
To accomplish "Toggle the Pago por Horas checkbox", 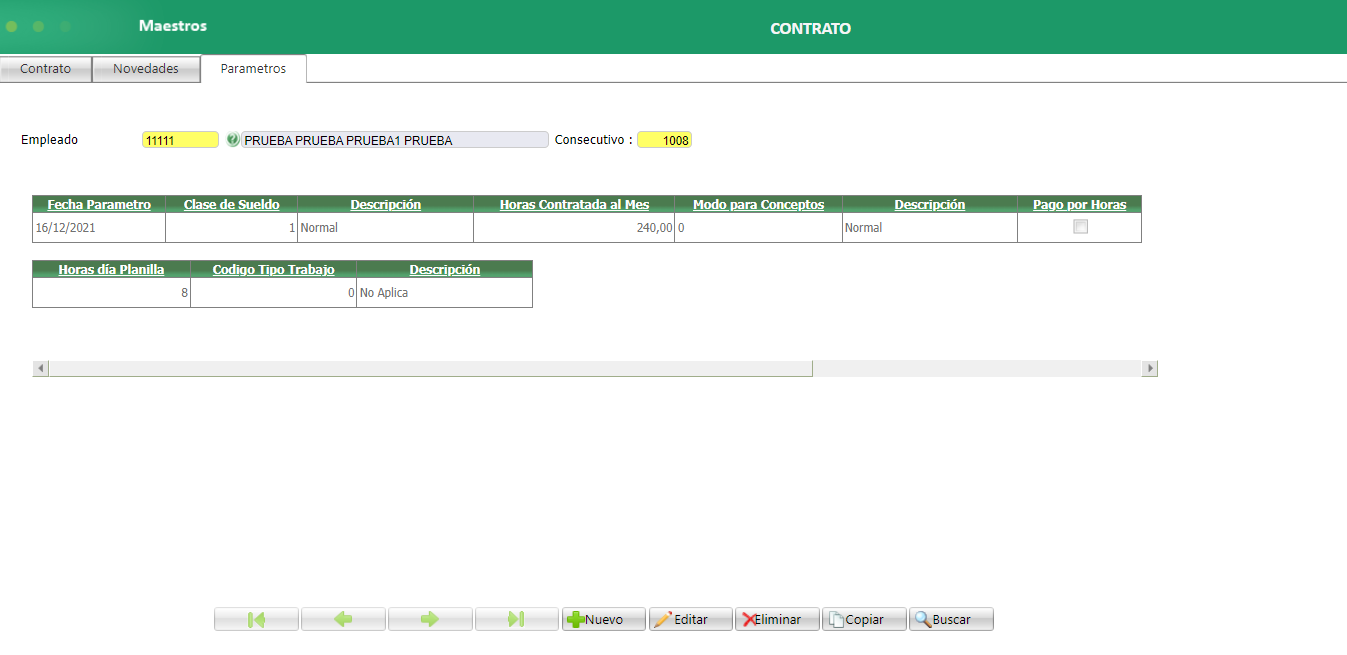I will click(x=1080, y=227).
